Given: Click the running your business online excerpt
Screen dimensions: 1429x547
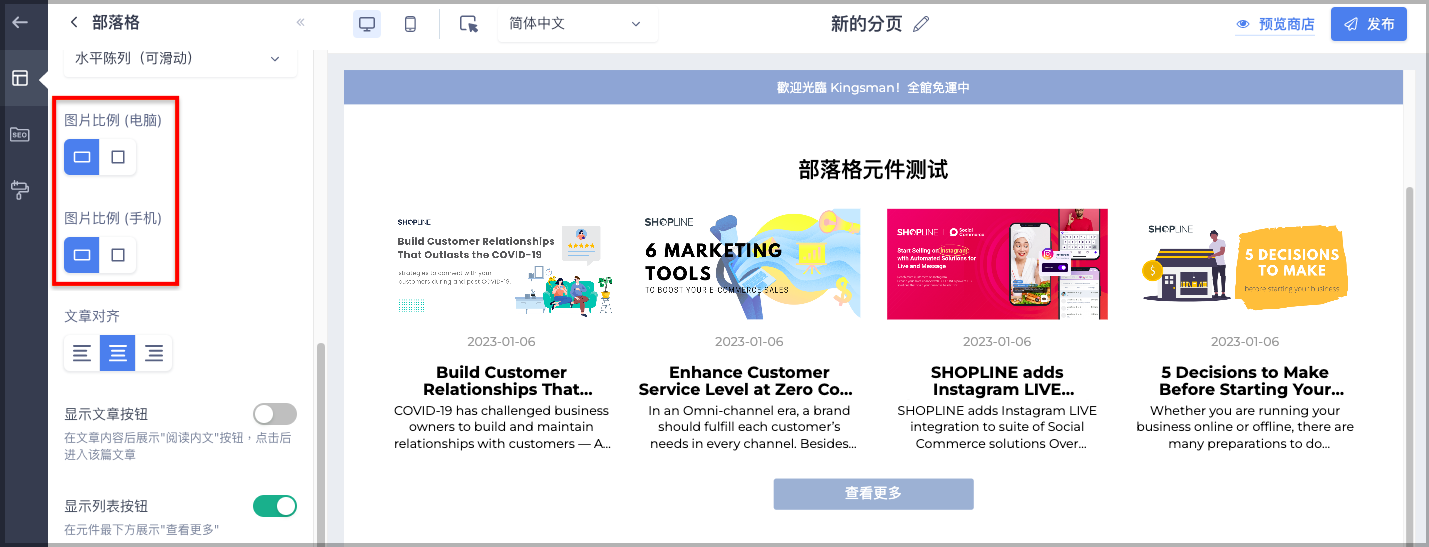Looking at the screenshot, I should coord(1245,427).
